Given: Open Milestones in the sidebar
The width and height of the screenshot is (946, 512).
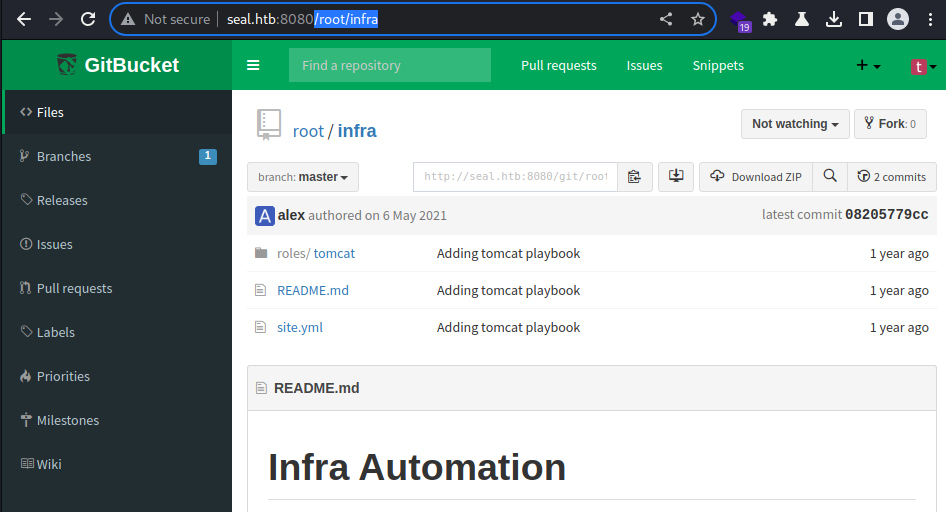Looking at the screenshot, I should click(117, 420).
